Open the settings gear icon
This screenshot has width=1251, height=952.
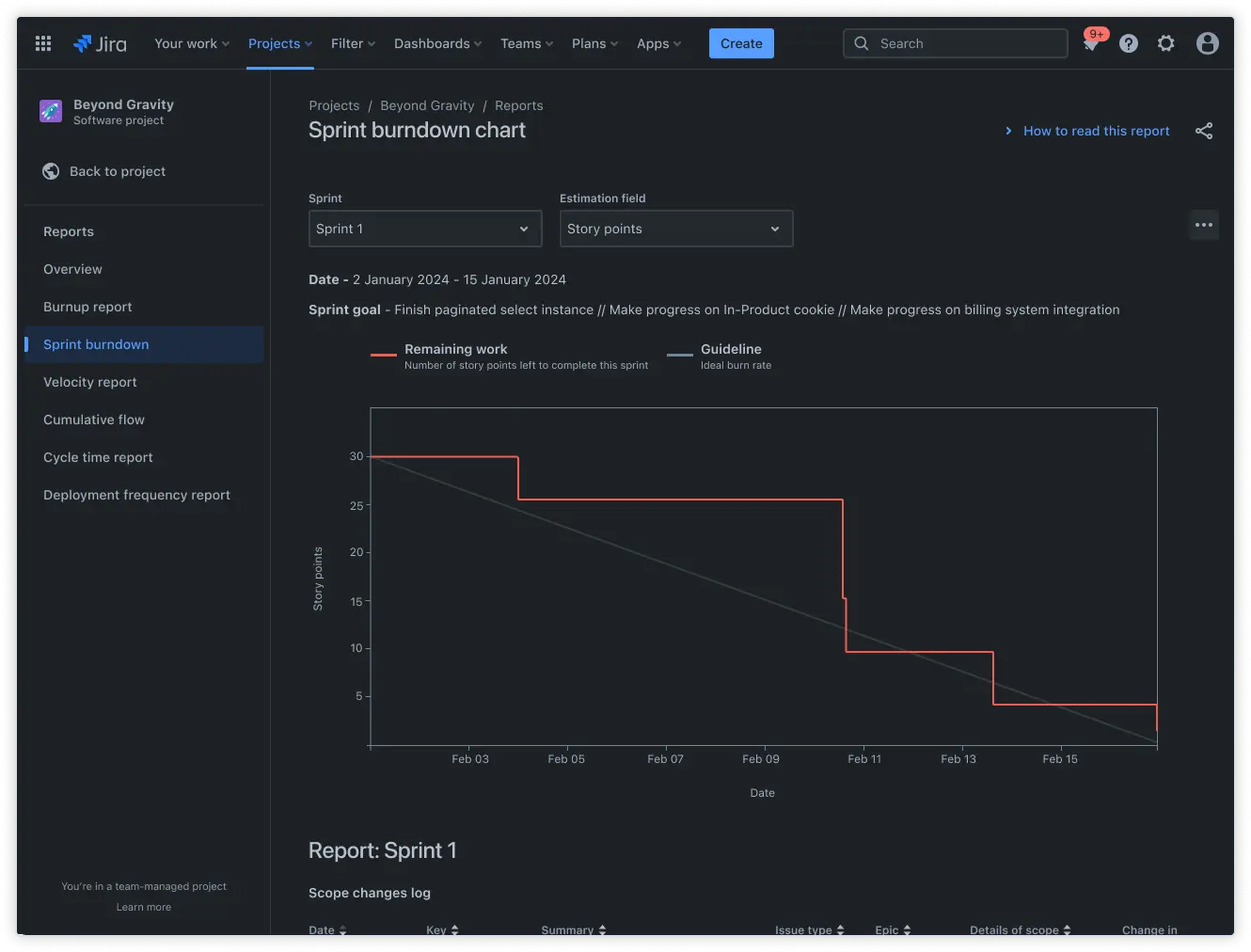1166,43
